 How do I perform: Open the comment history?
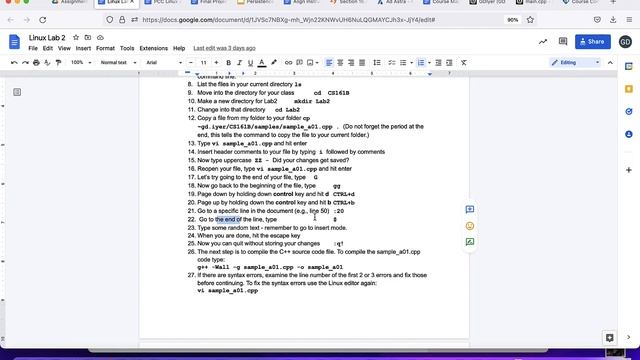coord(563,42)
